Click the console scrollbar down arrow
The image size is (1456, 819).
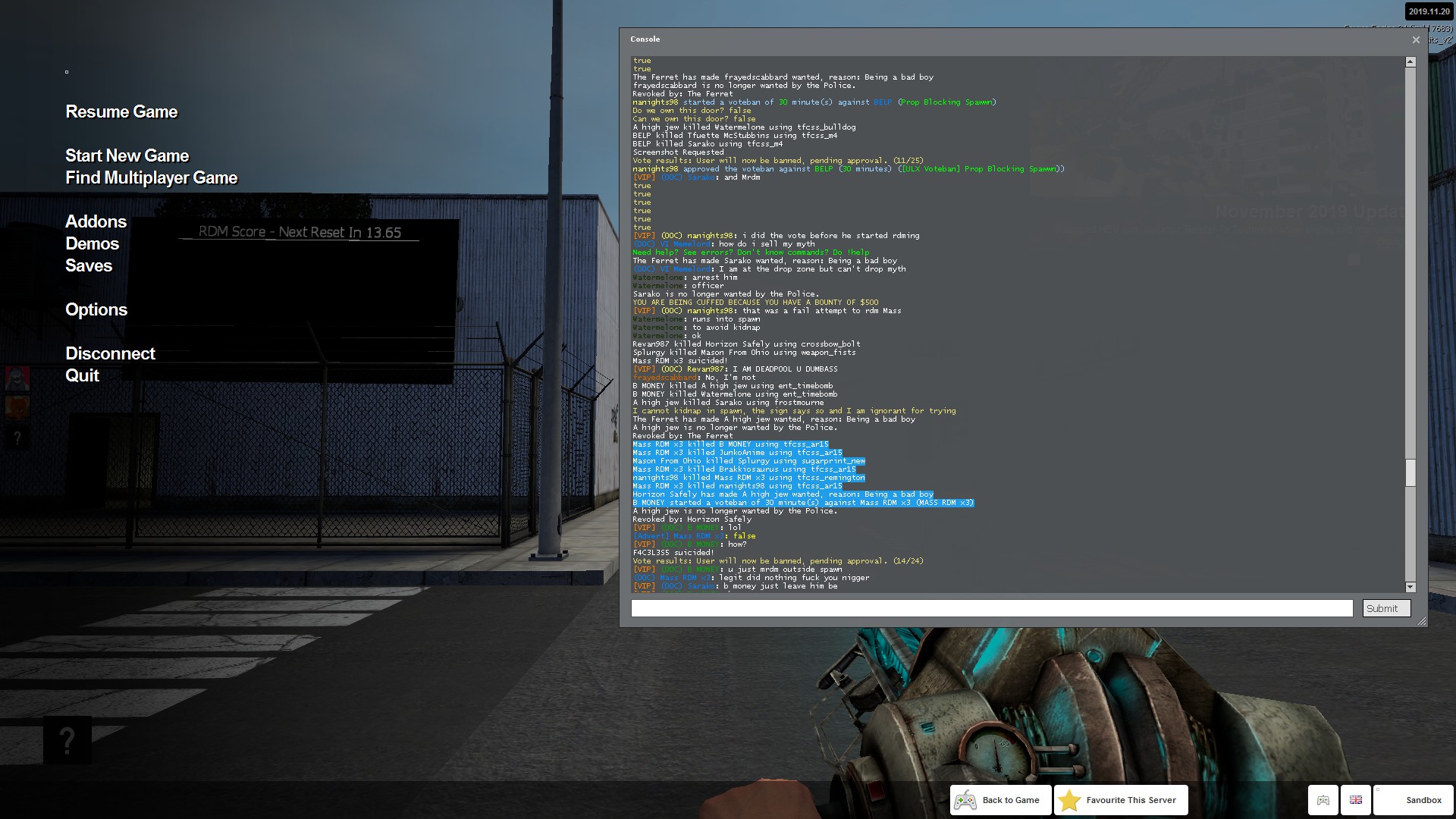(1410, 587)
